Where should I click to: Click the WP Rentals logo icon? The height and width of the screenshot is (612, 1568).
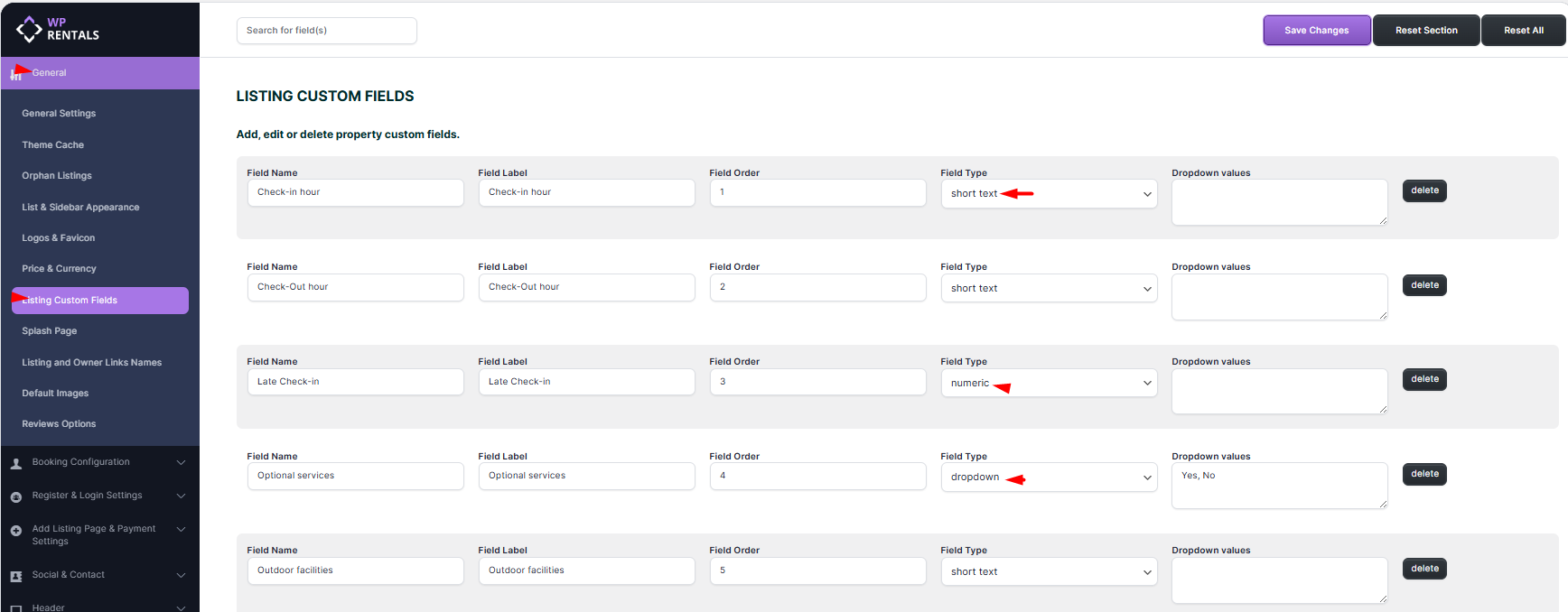(x=29, y=29)
